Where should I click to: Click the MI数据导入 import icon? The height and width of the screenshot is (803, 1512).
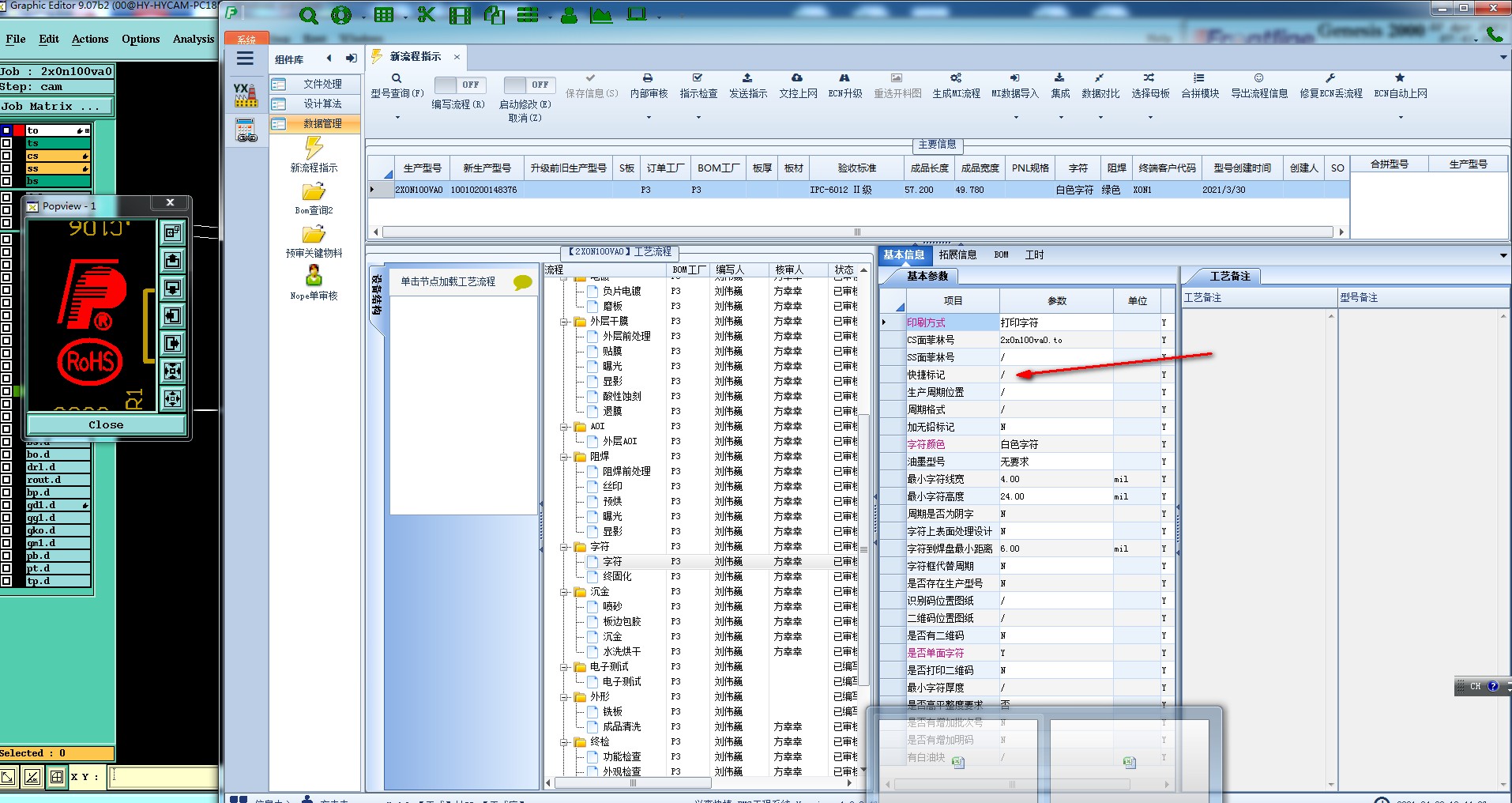click(1015, 78)
